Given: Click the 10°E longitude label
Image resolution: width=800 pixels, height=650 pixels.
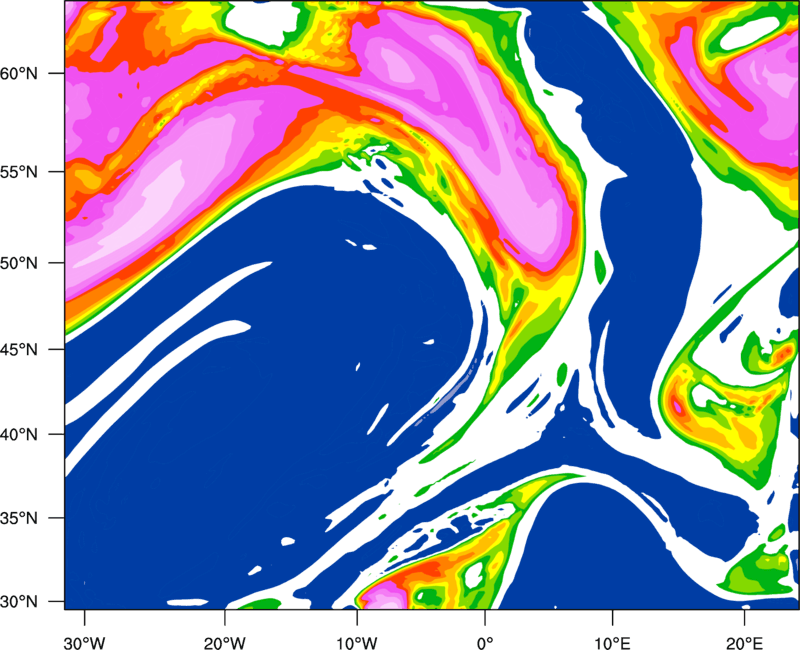Looking at the screenshot, I should [612, 643].
